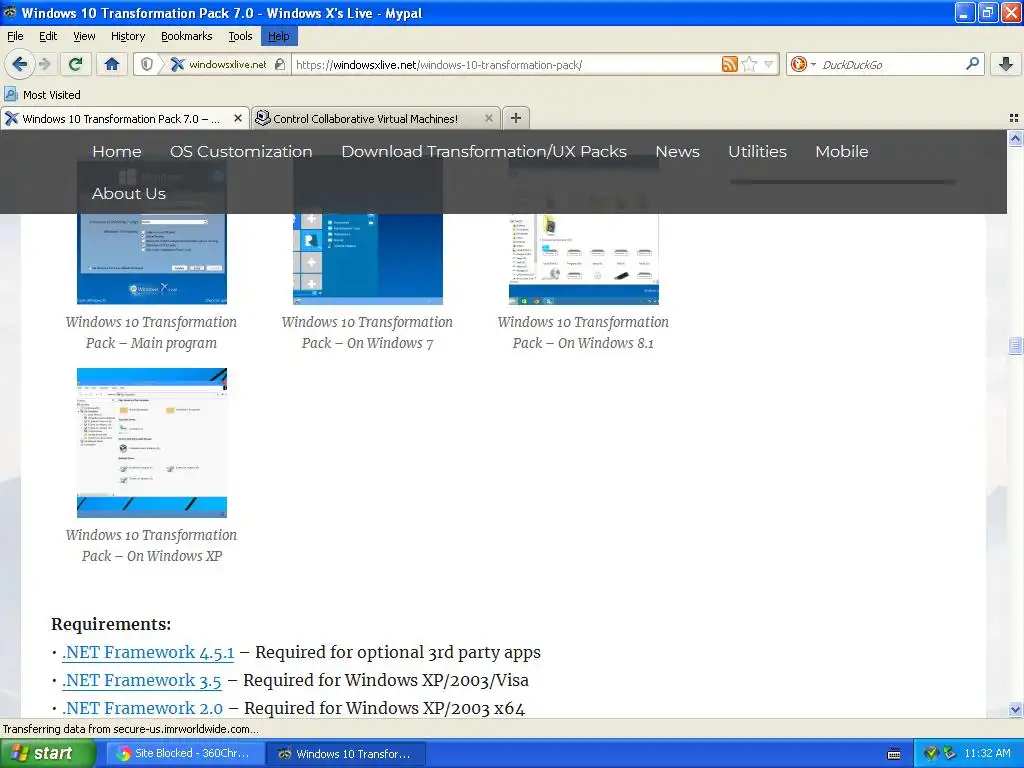
Task: Open the Main program screenshot thumbnail
Action: point(152,258)
